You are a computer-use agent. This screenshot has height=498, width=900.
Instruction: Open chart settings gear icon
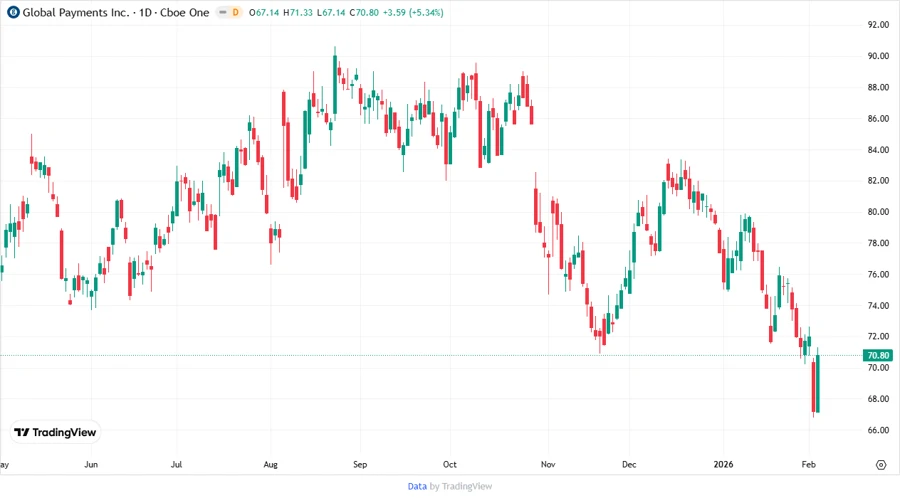[881, 465]
